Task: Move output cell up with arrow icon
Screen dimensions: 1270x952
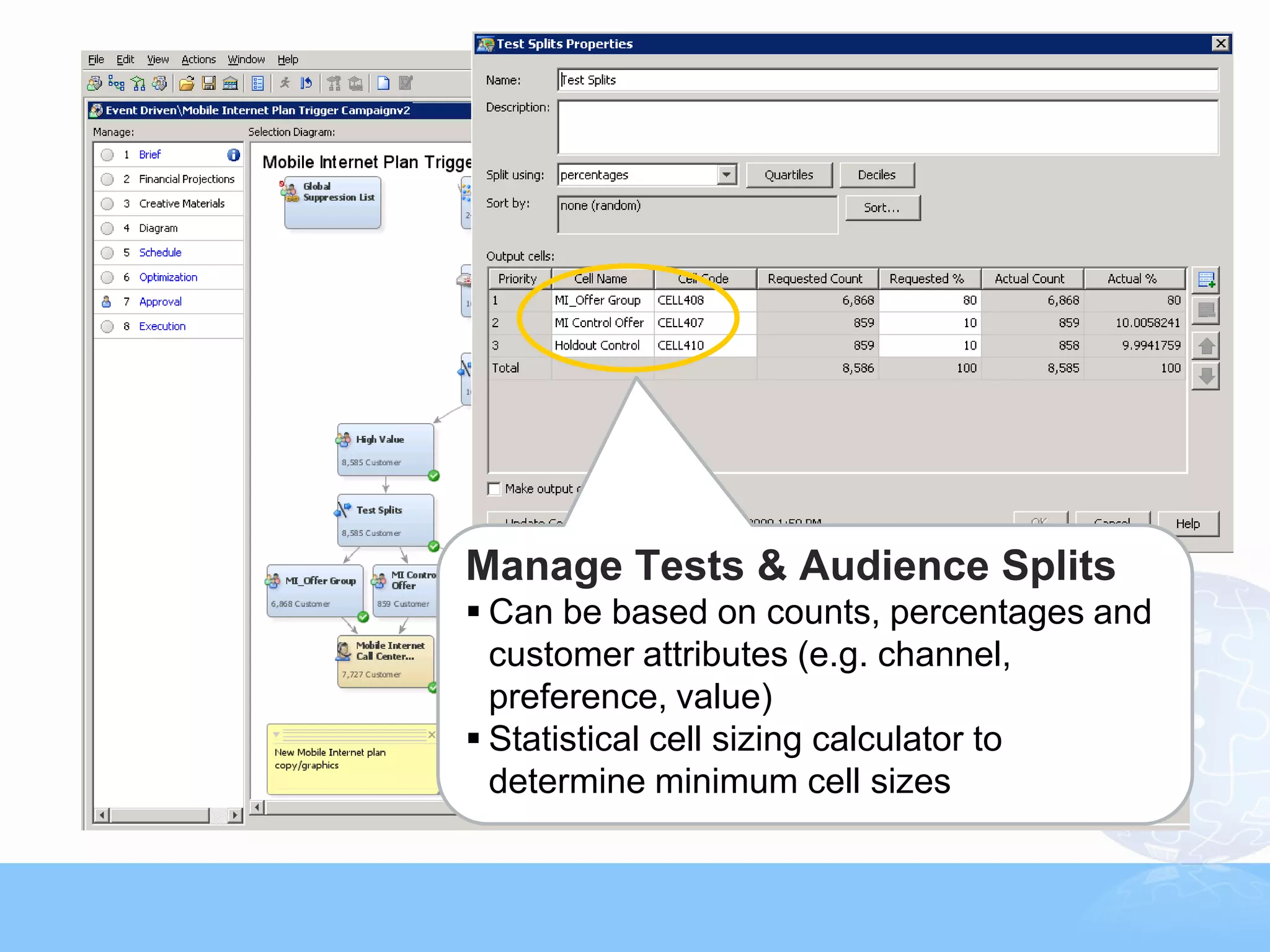Action: pyautogui.click(x=1206, y=346)
